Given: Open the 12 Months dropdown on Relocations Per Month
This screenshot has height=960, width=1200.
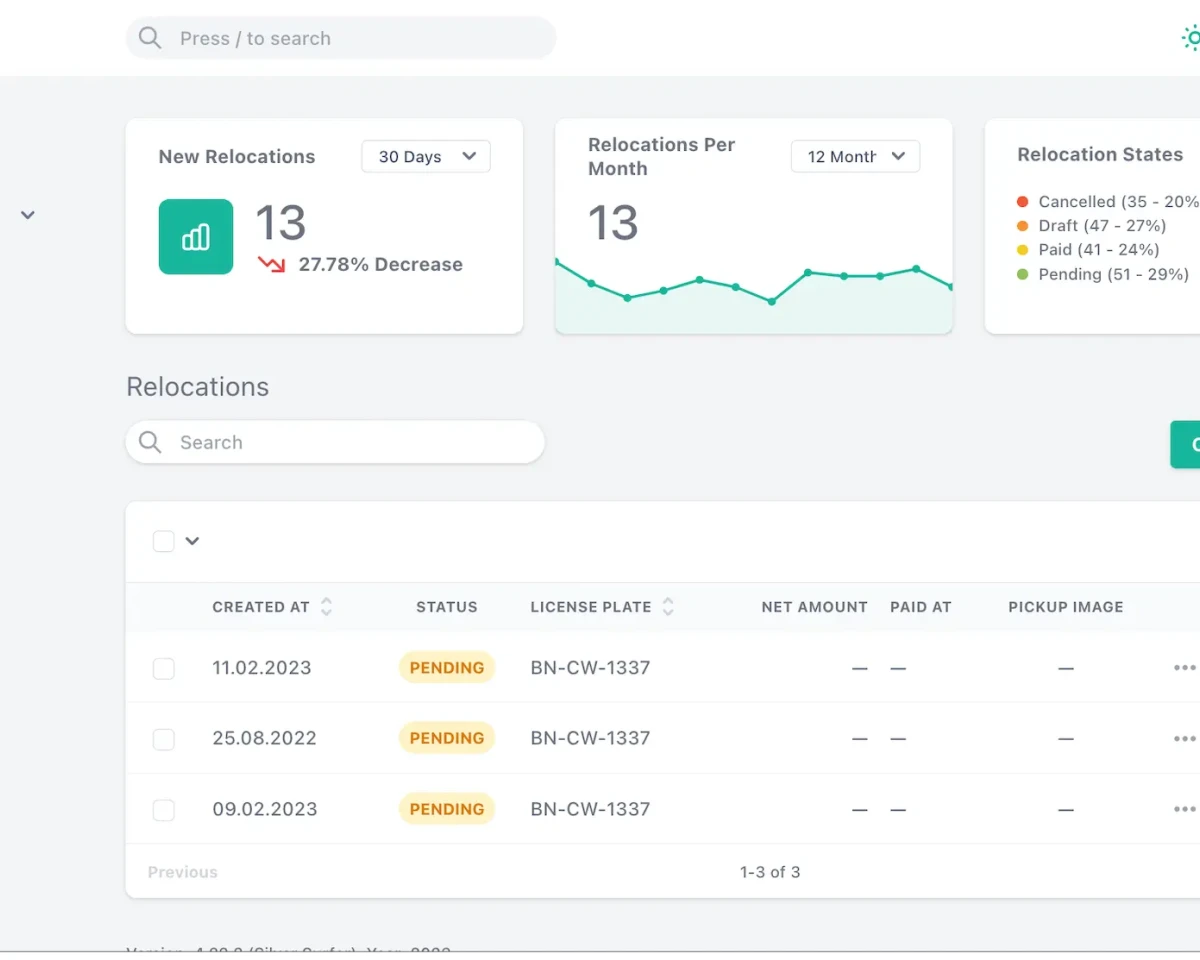Looking at the screenshot, I should point(855,156).
